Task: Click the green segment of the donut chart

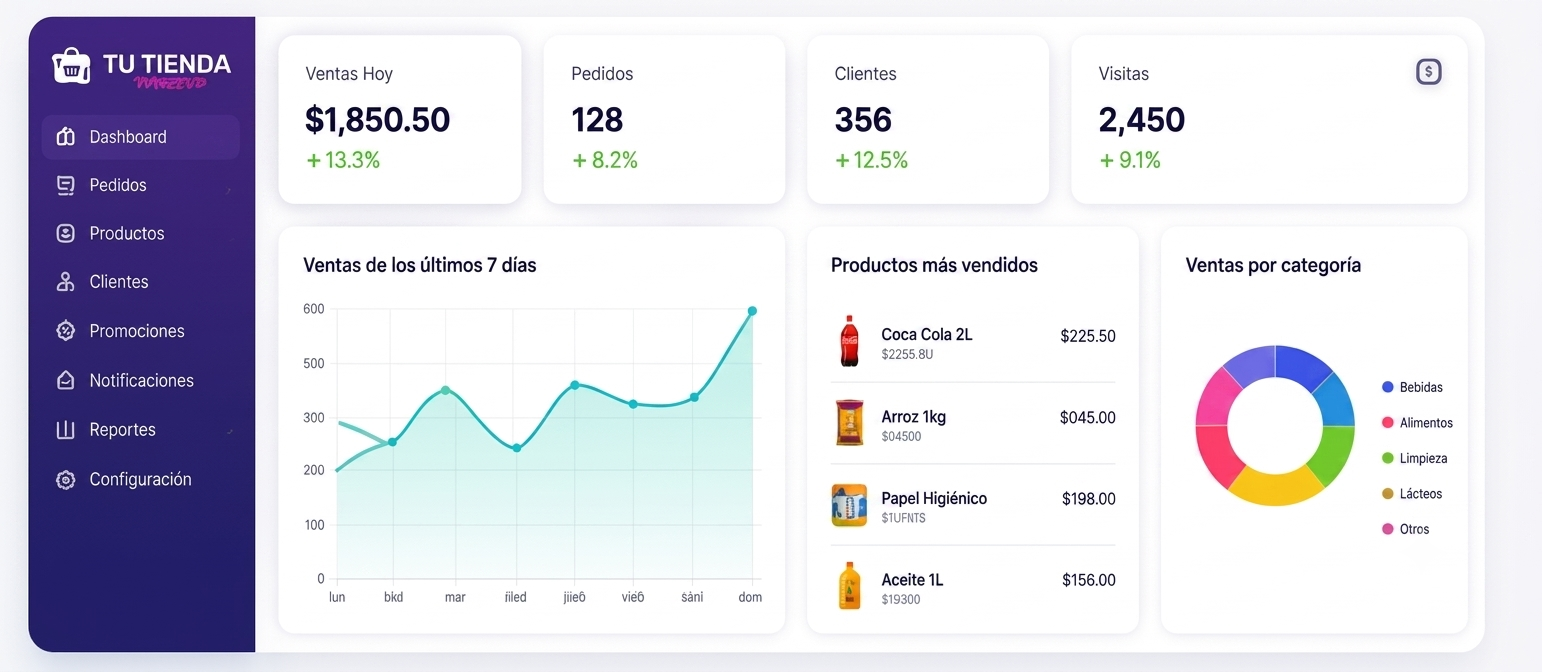Action: point(1333,455)
